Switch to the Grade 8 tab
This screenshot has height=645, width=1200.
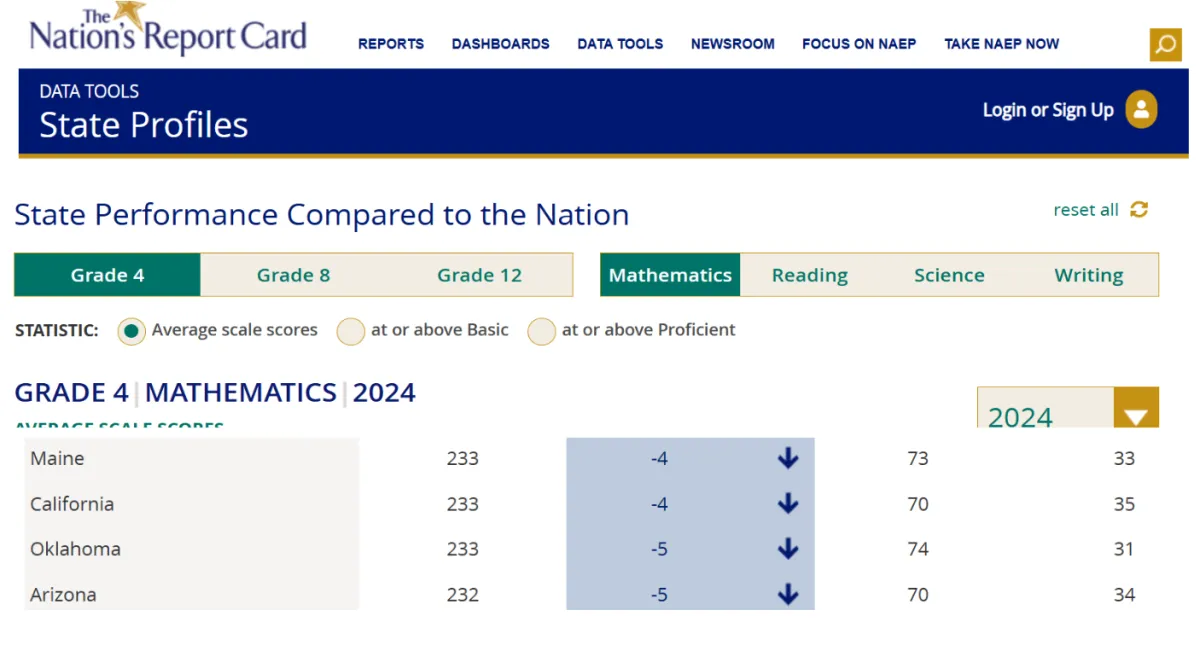point(293,275)
